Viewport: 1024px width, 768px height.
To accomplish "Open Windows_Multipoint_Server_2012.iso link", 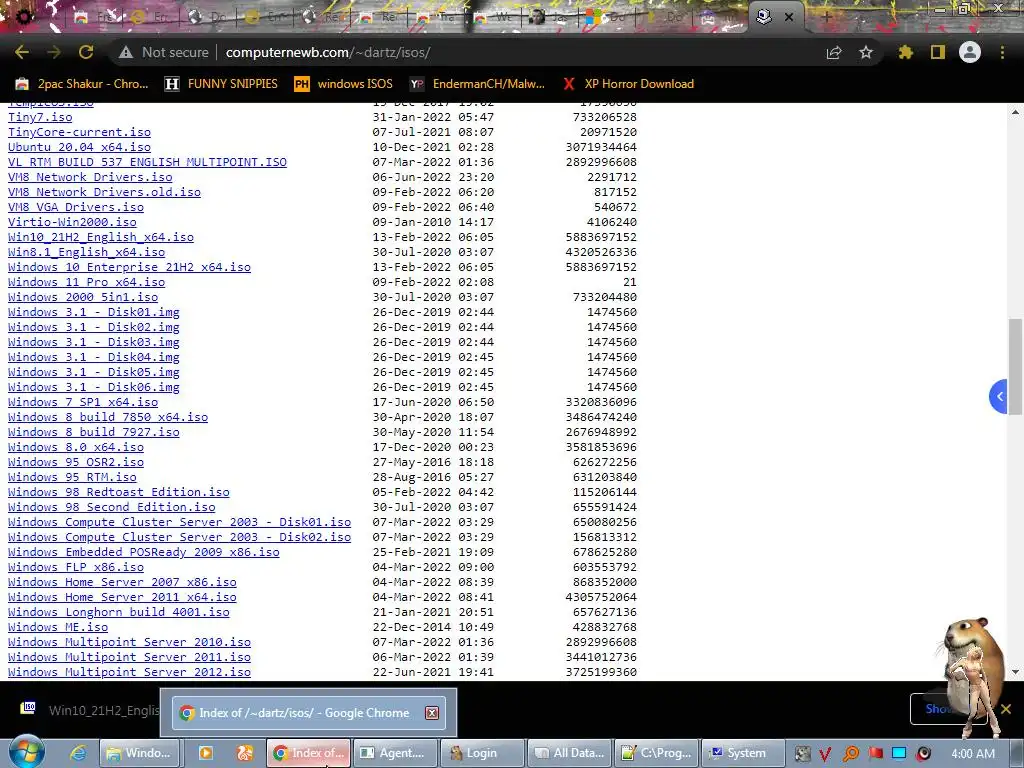I will click(x=129, y=673).
